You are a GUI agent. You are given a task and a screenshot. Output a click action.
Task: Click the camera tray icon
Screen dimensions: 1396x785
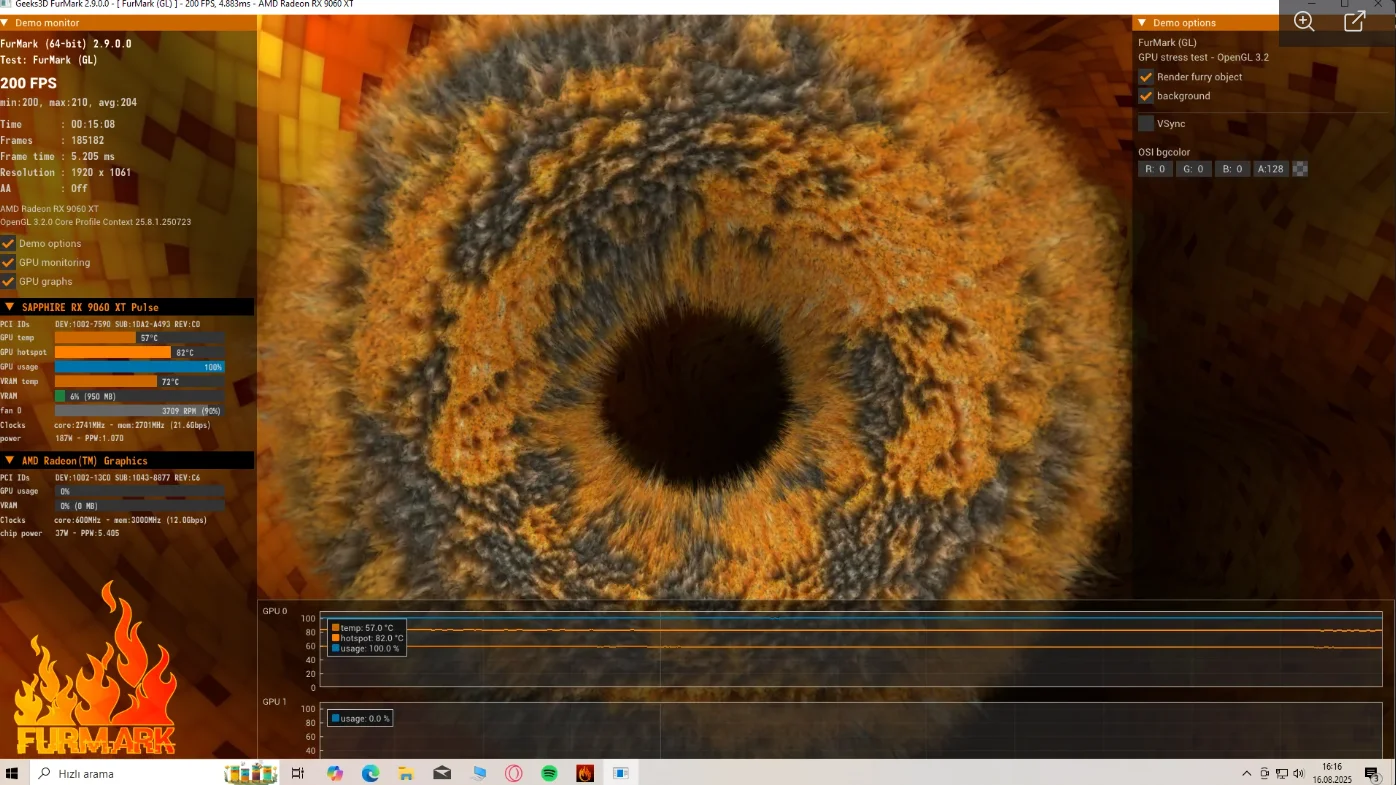[1264, 773]
